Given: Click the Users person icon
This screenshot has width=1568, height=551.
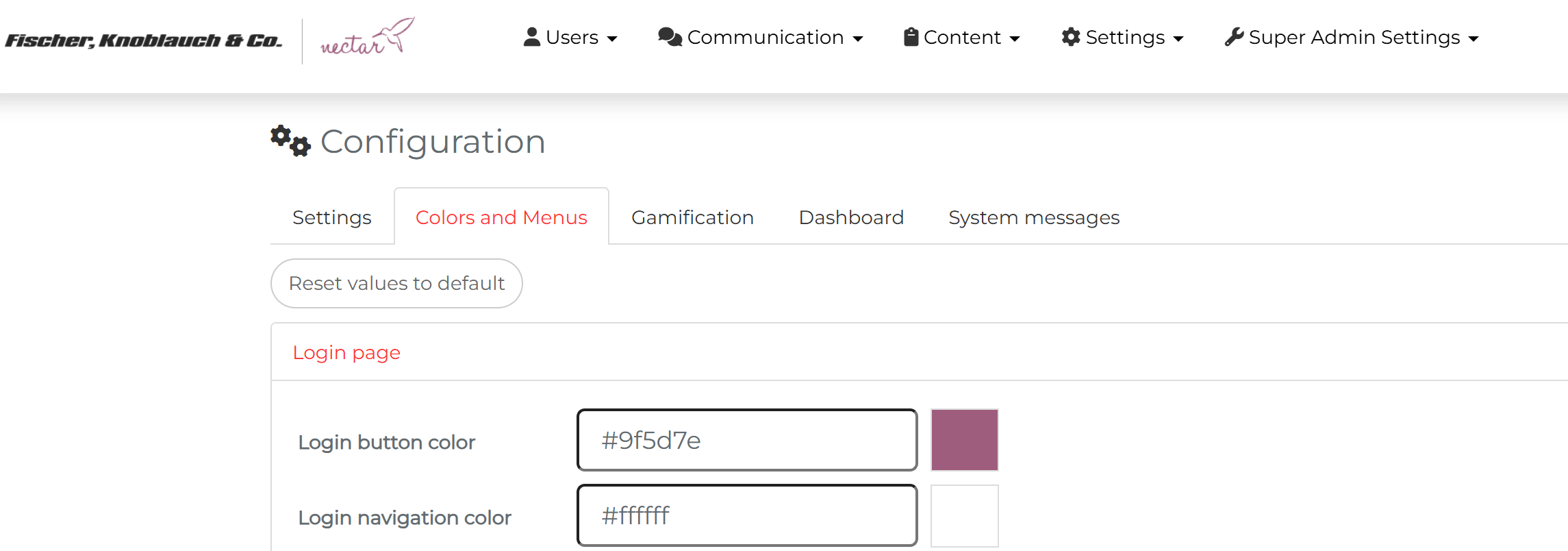Looking at the screenshot, I should [x=531, y=37].
